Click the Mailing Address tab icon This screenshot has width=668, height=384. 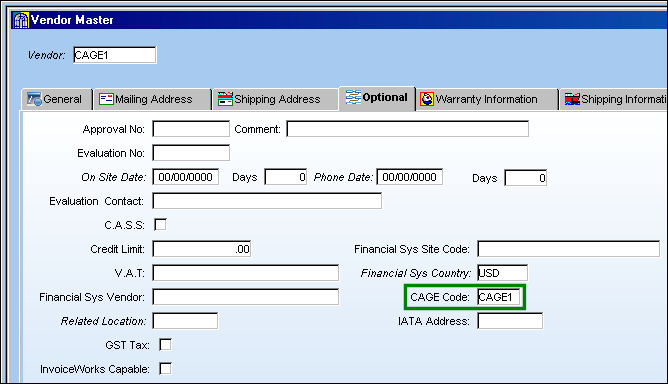pos(106,99)
